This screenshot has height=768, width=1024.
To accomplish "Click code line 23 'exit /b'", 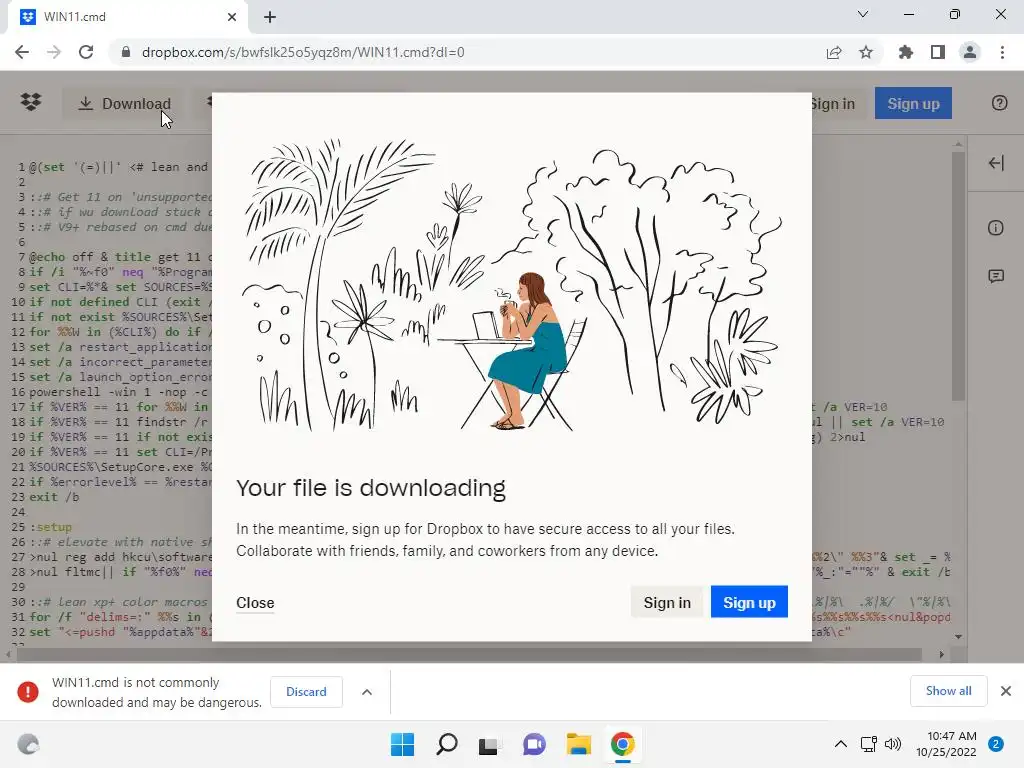I will pyautogui.click(x=54, y=497).
